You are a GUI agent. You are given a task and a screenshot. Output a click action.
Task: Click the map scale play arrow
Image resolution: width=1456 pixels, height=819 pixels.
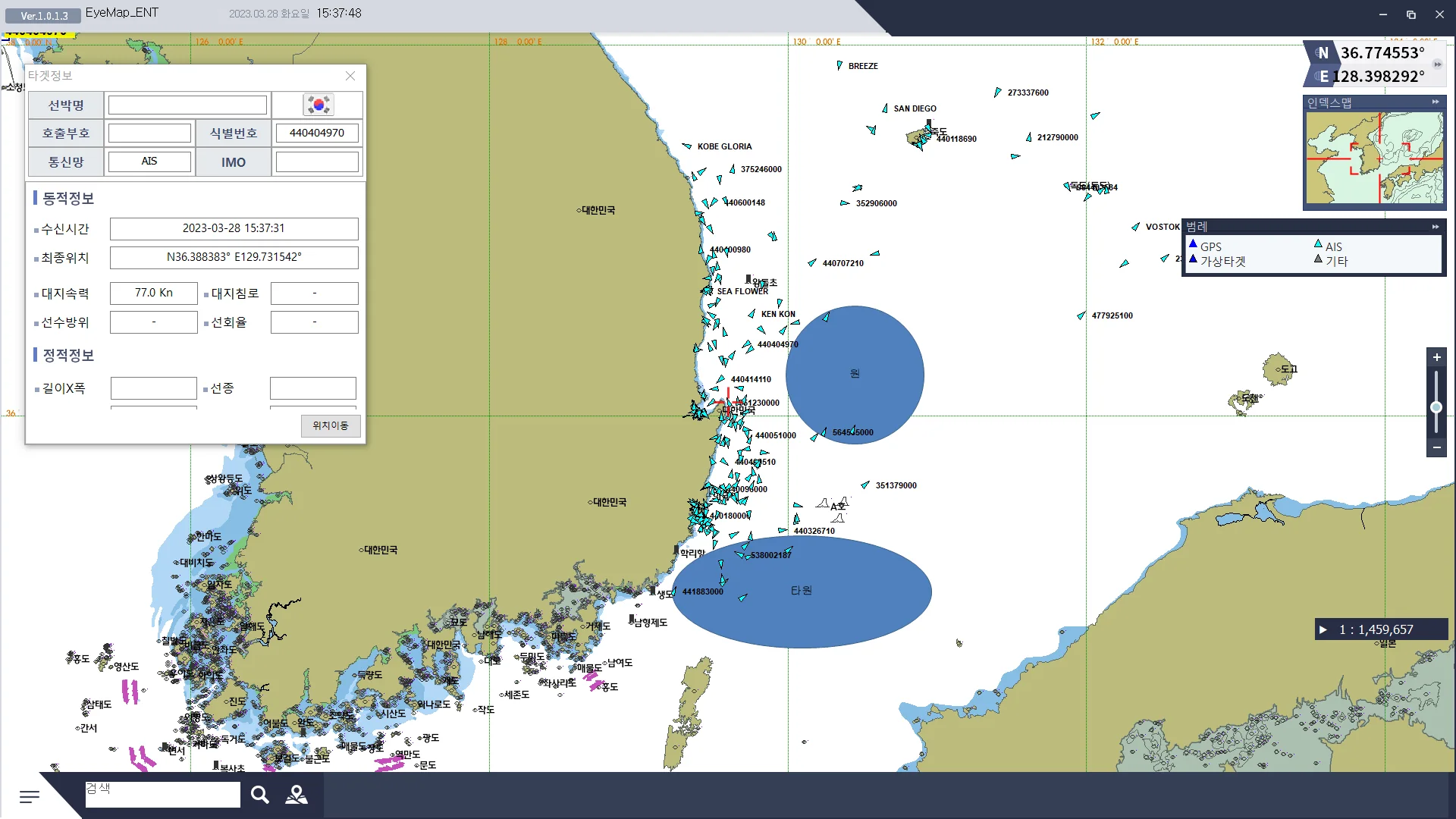click(x=1323, y=630)
